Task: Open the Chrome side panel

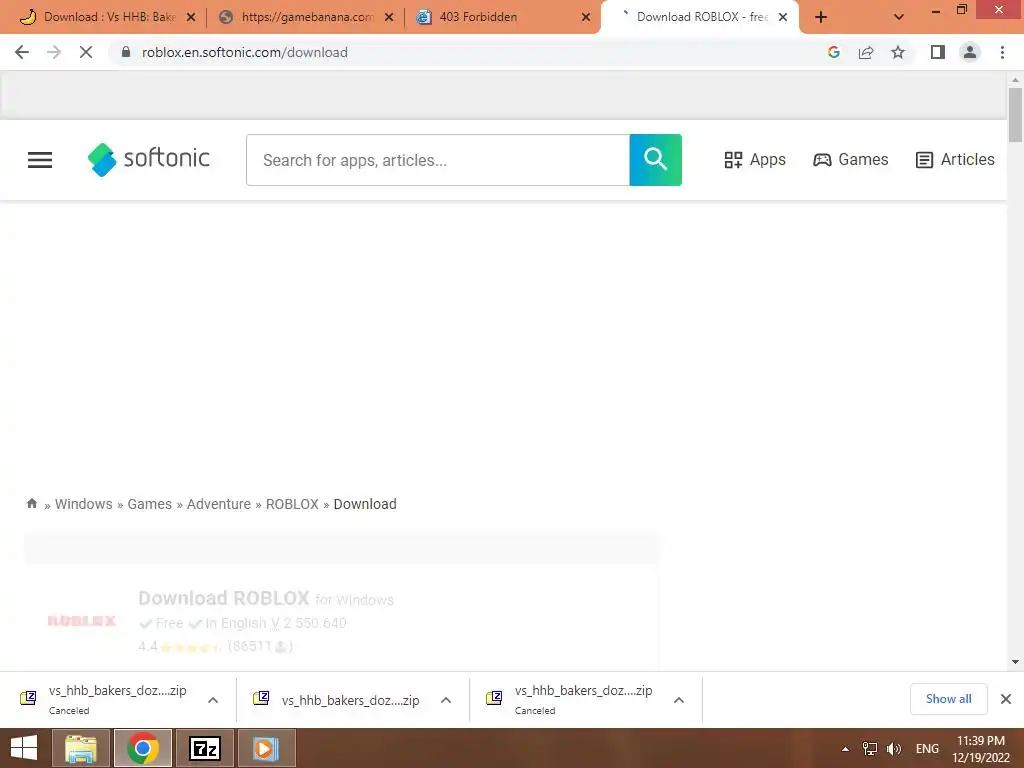Action: tap(938, 52)
